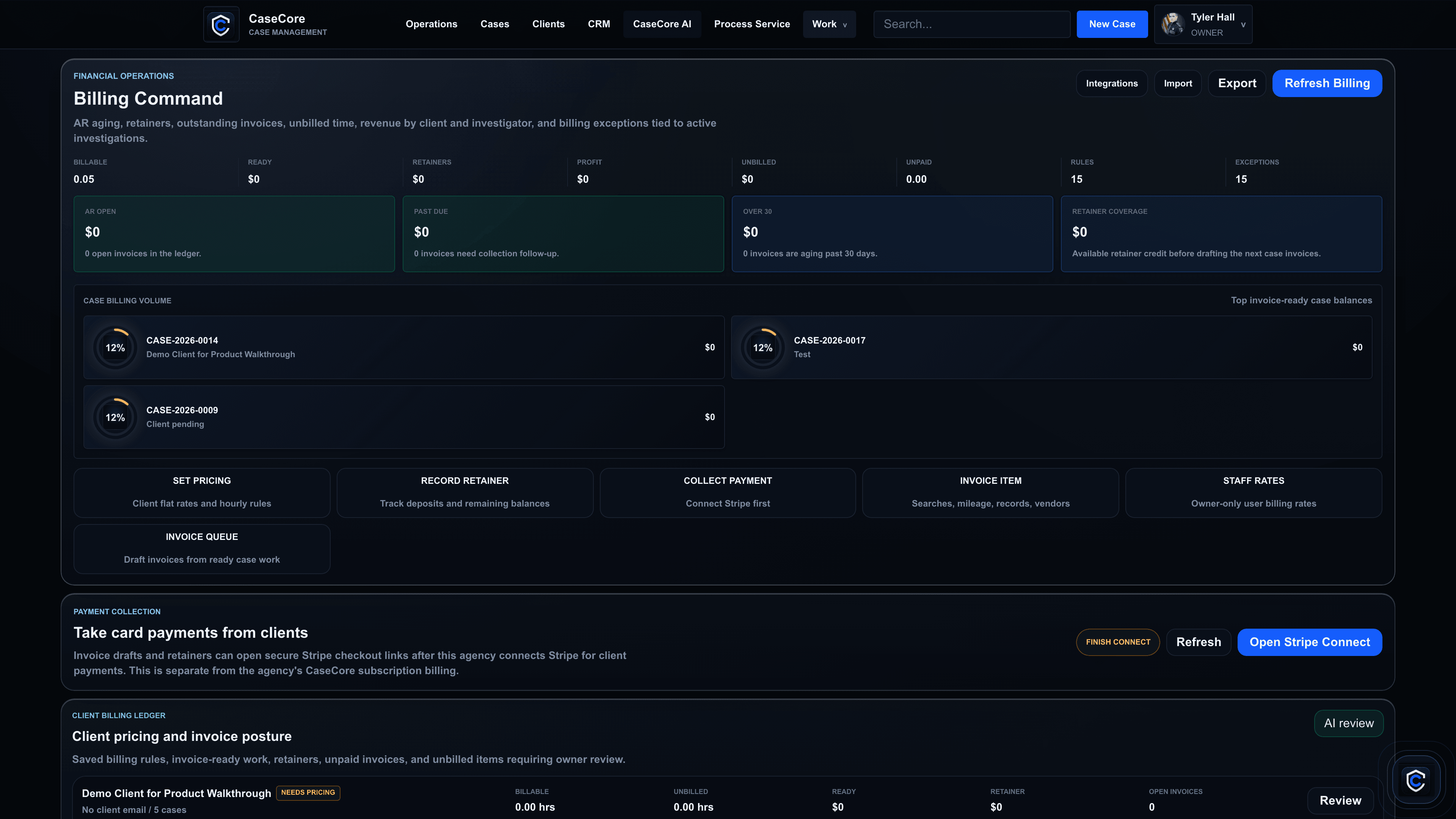Click the Billable 0.05 metric
The width and height of the screenshot is (1456, 819).
(91, 171)
